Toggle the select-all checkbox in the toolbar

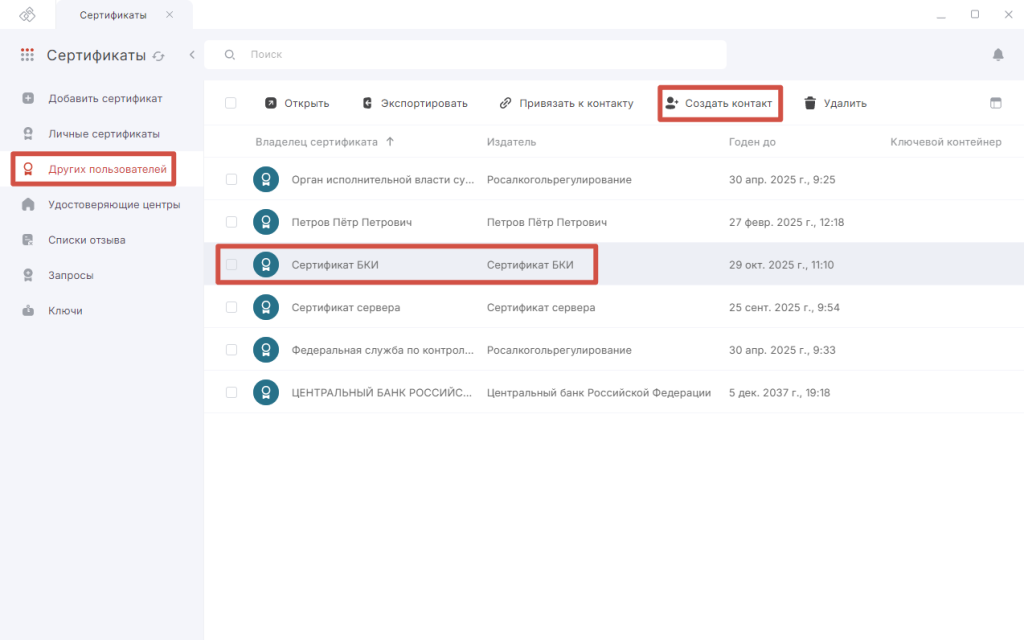231,103
